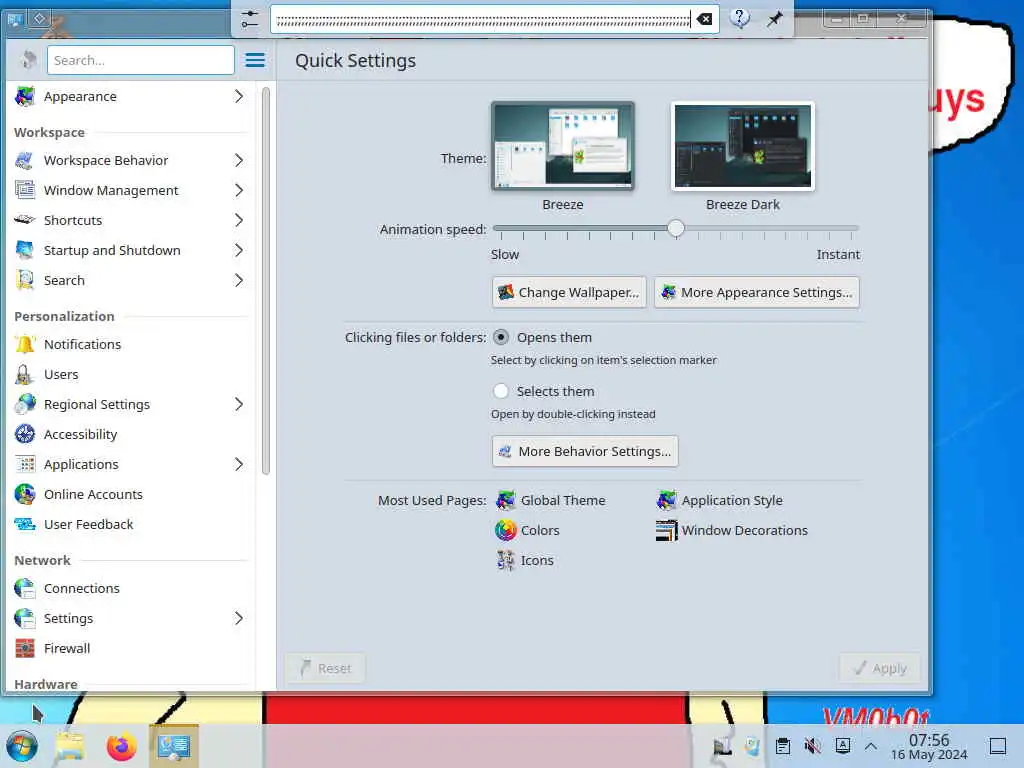Expand the Applications chevron

(238, 464)
